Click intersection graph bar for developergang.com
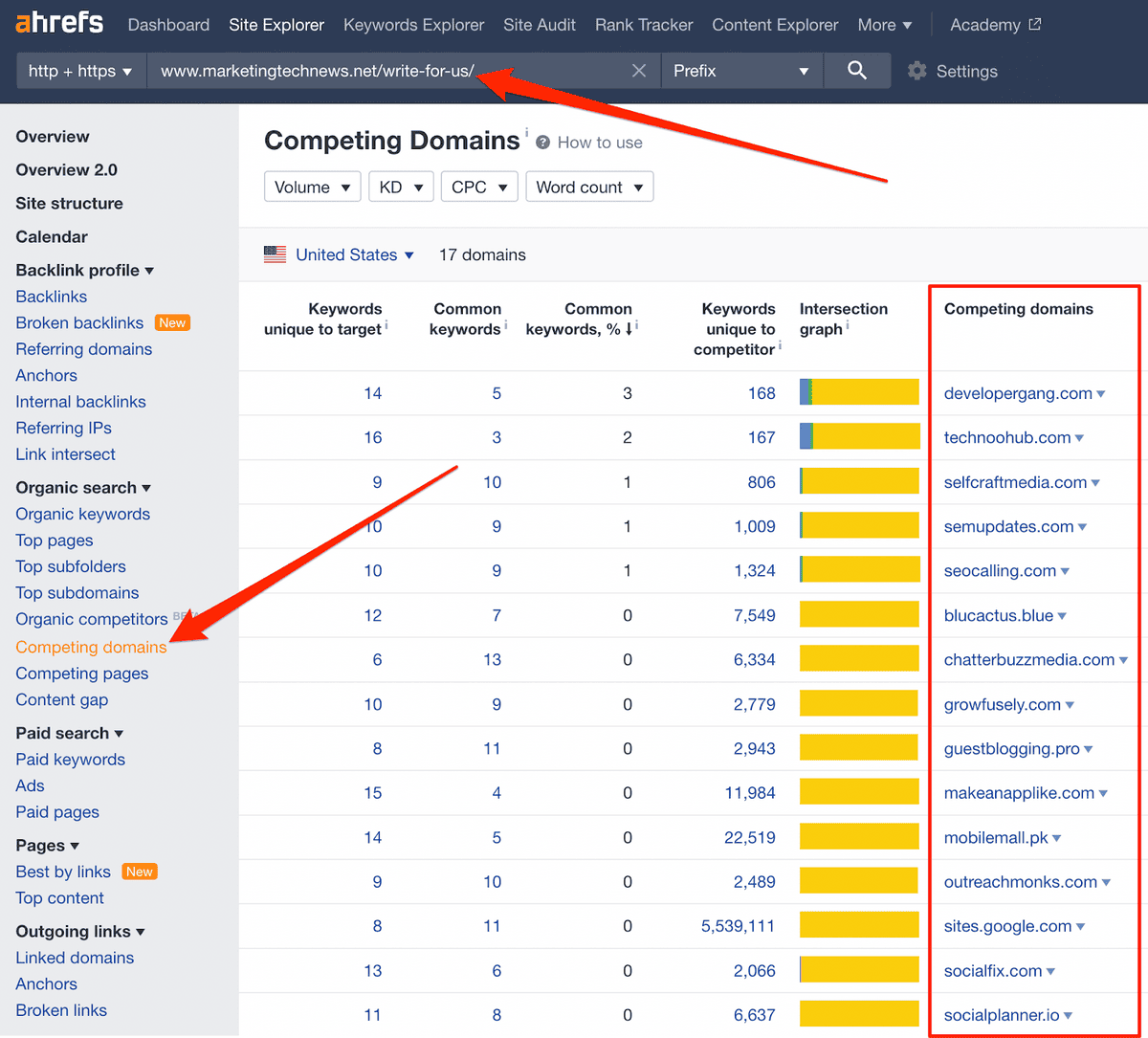The image size is (1148, 1038). click(859, 393)
